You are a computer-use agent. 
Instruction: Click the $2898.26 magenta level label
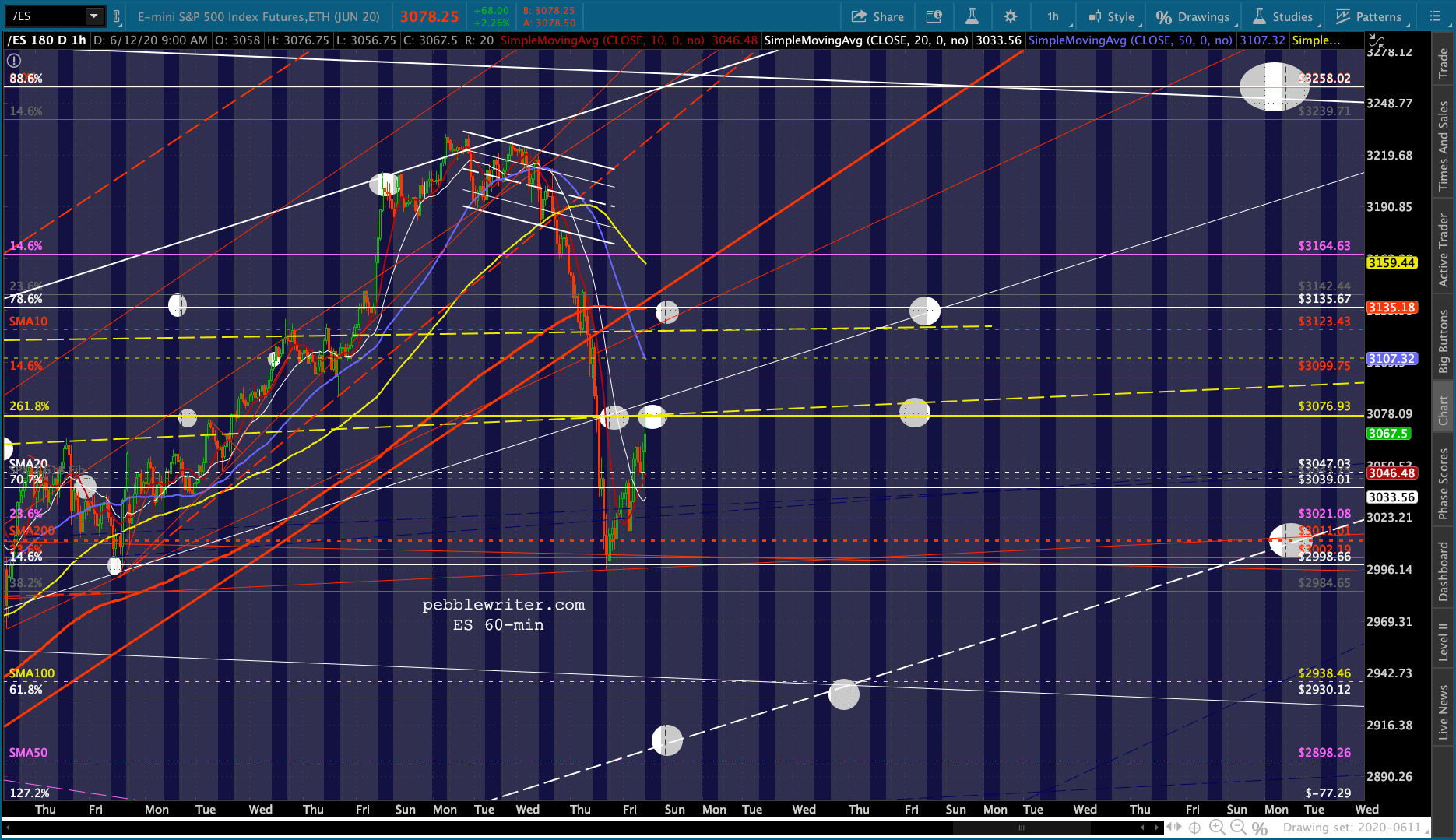[1324, 752]
